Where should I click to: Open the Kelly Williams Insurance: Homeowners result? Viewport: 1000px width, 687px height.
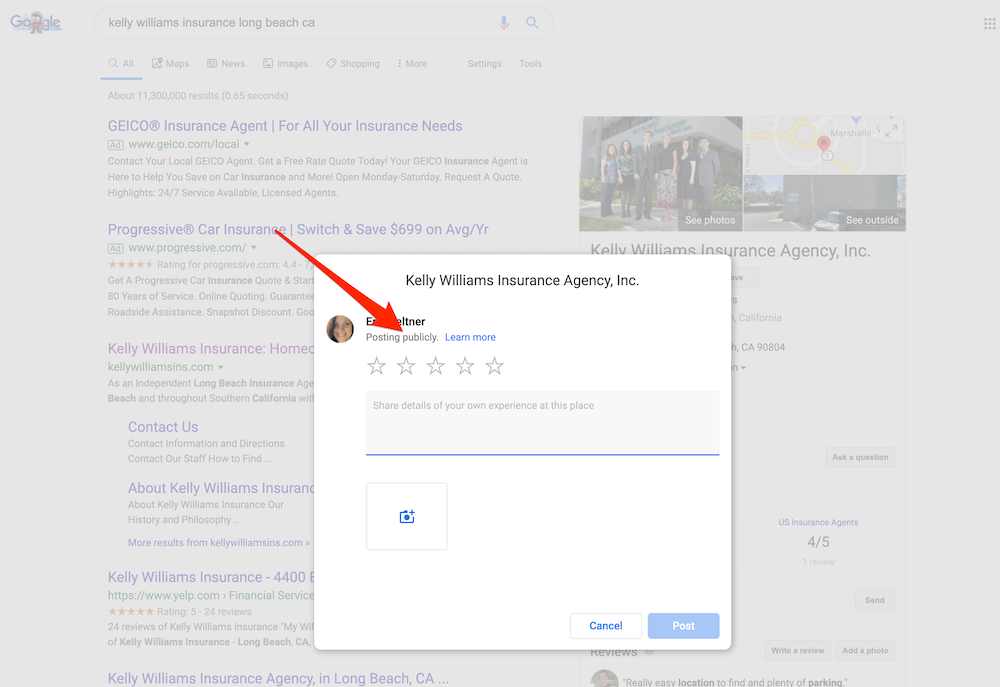pos(211,349)
